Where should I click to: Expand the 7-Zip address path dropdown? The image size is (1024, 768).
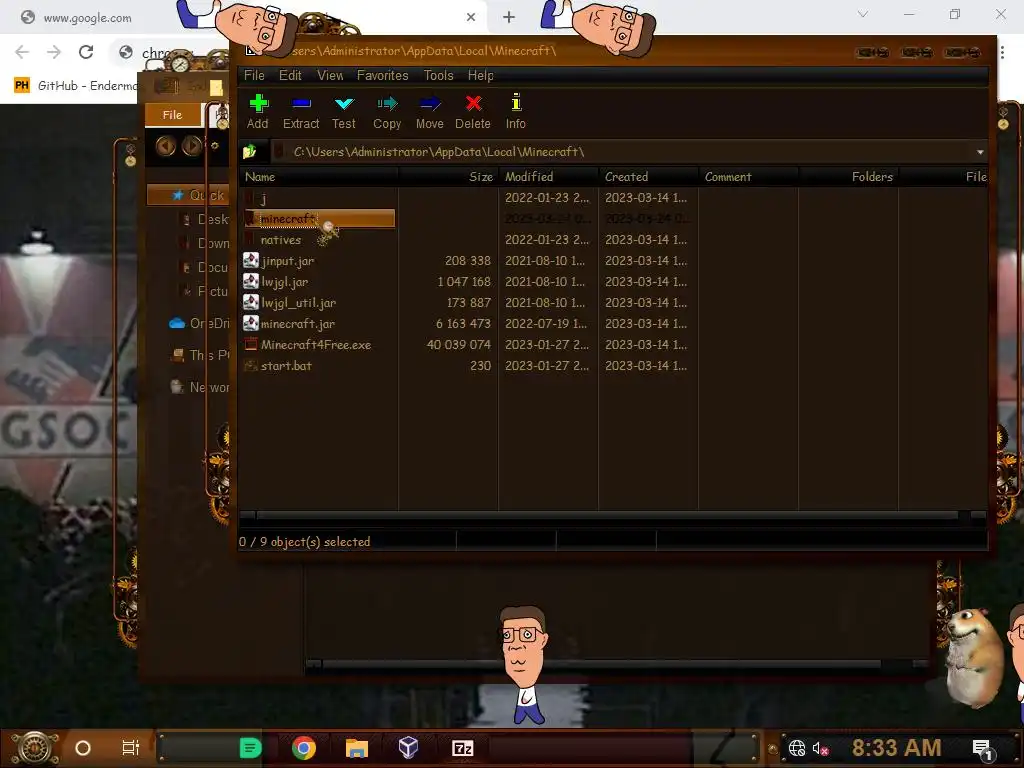coord(980,152)
